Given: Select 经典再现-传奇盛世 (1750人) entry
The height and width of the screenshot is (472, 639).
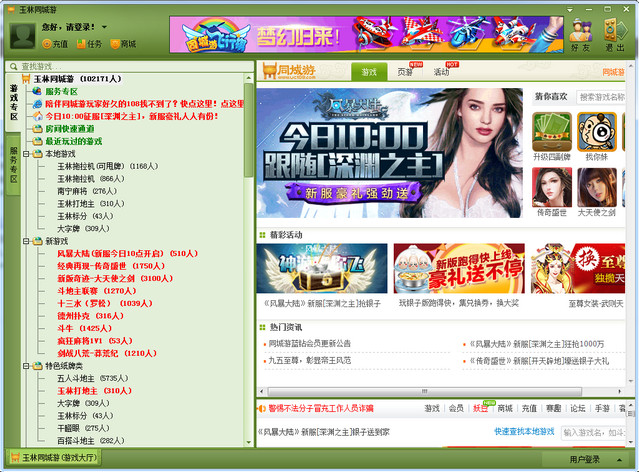Looking at the screenshot, I should [111, 266].
